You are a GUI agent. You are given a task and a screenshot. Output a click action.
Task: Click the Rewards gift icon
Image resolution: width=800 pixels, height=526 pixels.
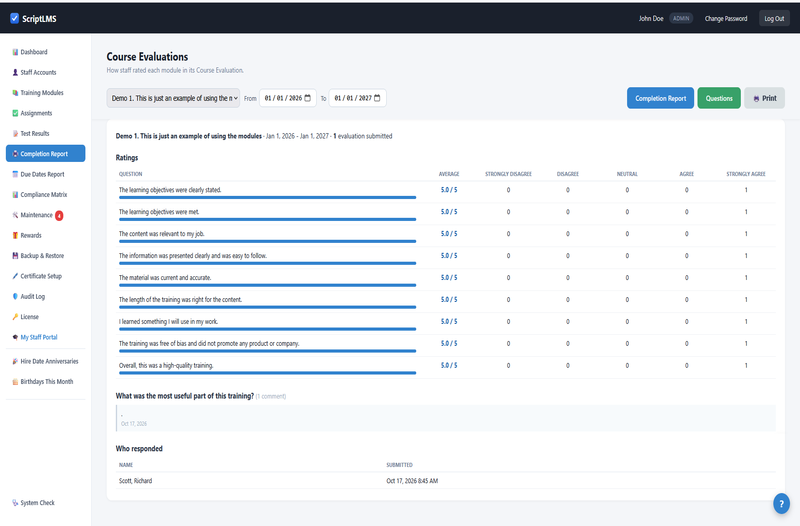(15, 235)
